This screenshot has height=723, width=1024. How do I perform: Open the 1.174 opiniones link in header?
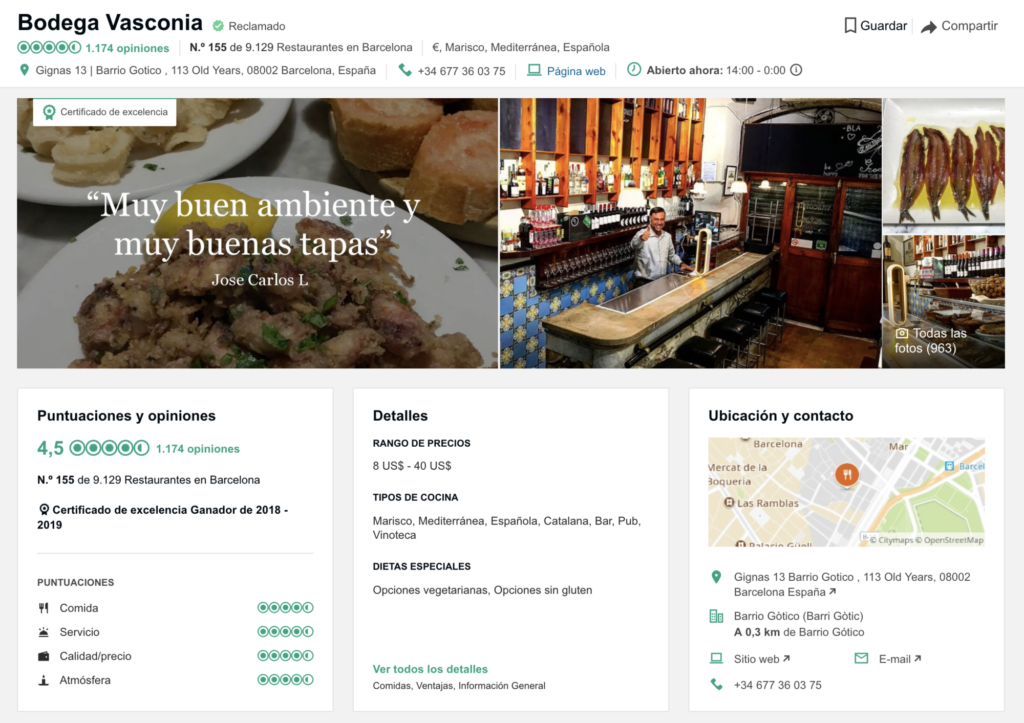pyautogui.click(x=127, y=48)
